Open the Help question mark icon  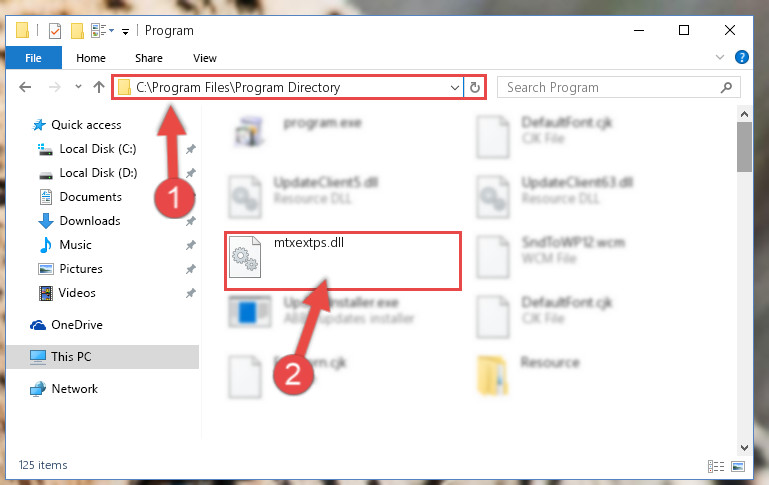pyautogui.click(x=742, y=57)
